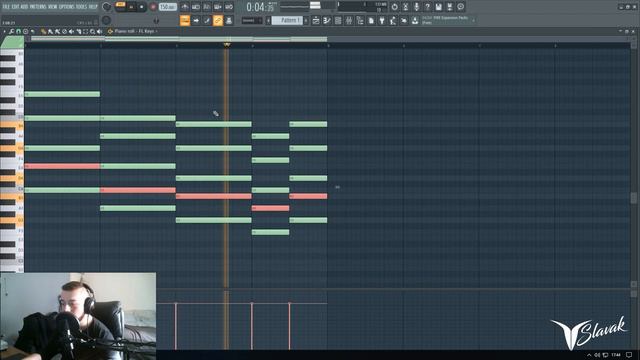Open the TOOLS menu

(82, 7)
